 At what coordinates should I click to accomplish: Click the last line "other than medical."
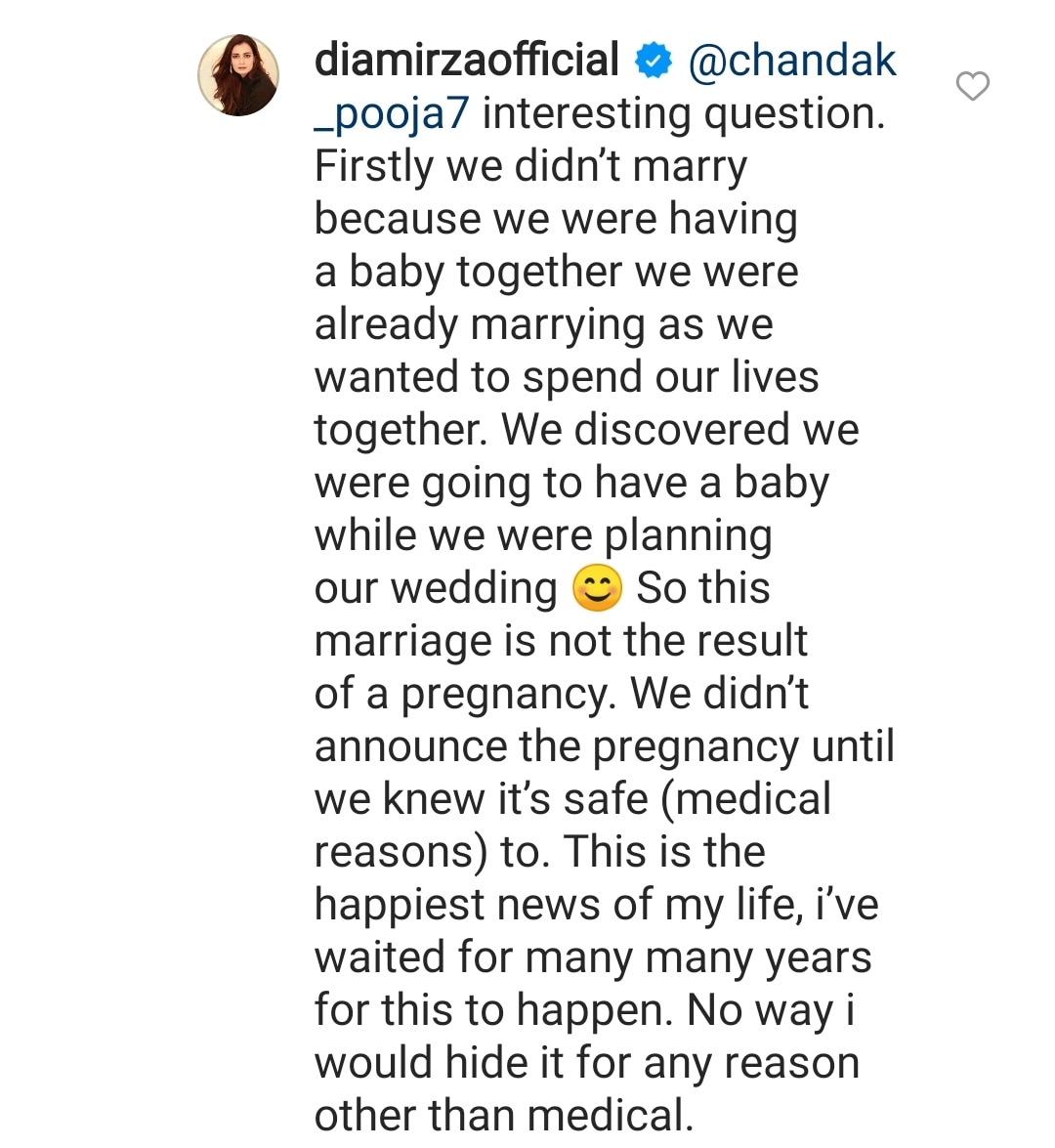pyautogui.click(x=503, y=1116)
